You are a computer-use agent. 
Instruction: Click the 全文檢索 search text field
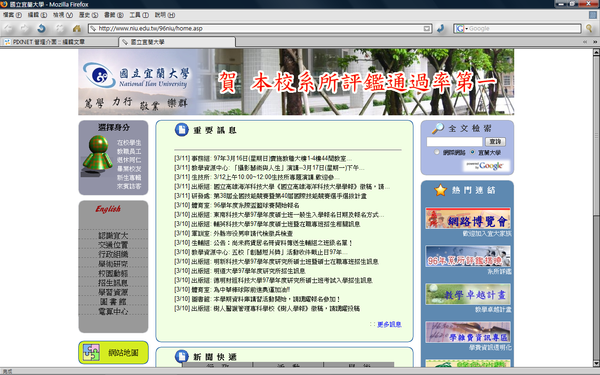[x=455, y=142]
